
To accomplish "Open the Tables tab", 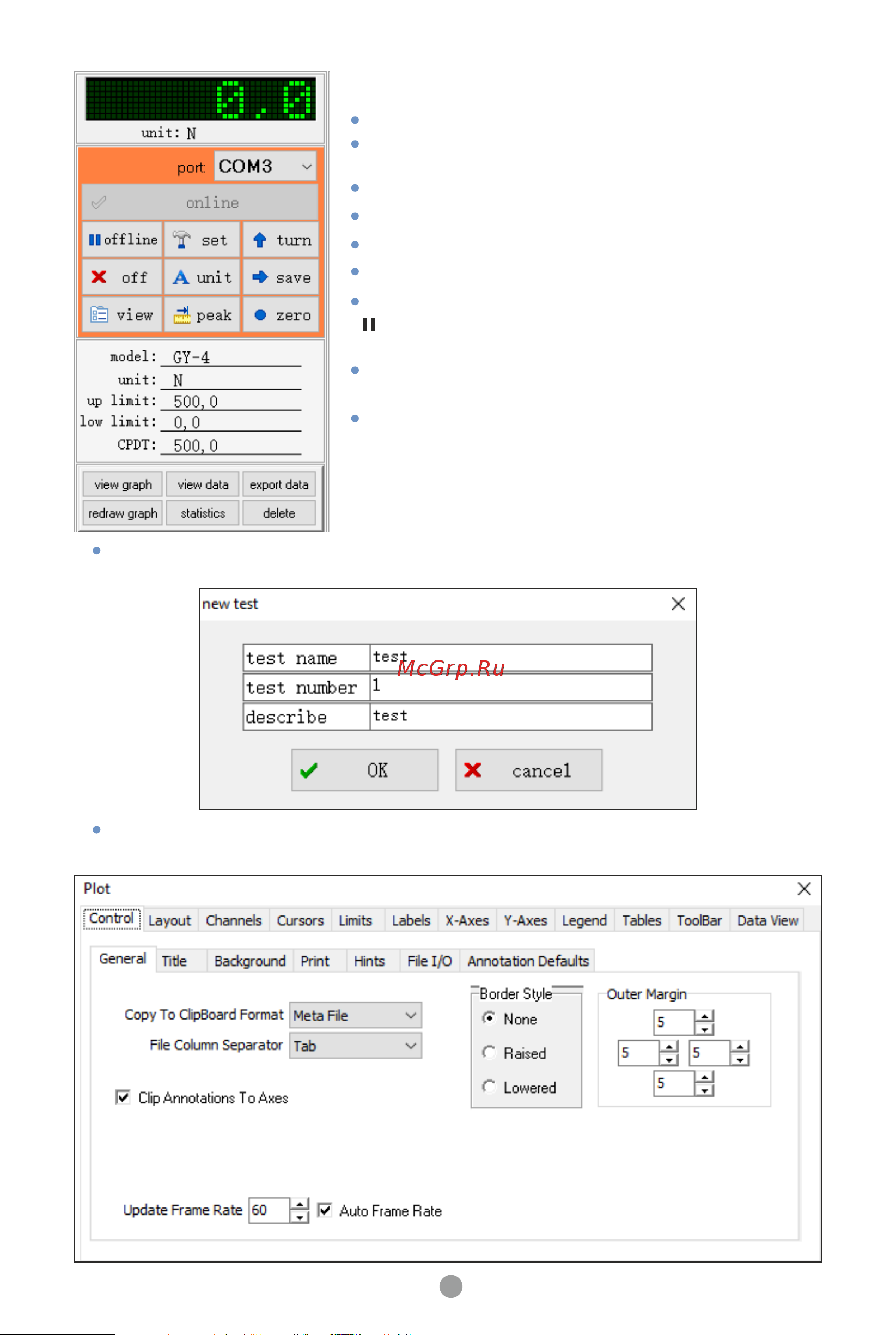I will coord(641,920).
